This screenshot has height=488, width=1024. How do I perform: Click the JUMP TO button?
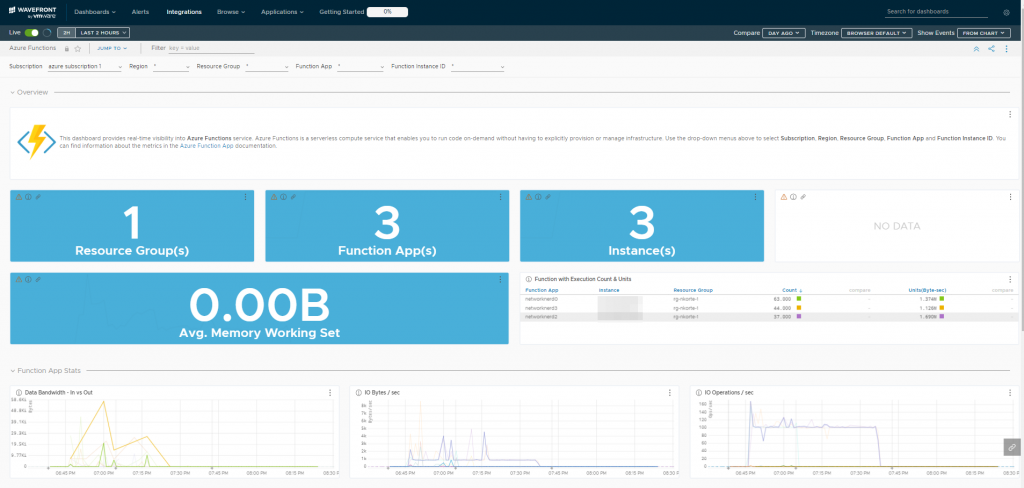(112, 48)
